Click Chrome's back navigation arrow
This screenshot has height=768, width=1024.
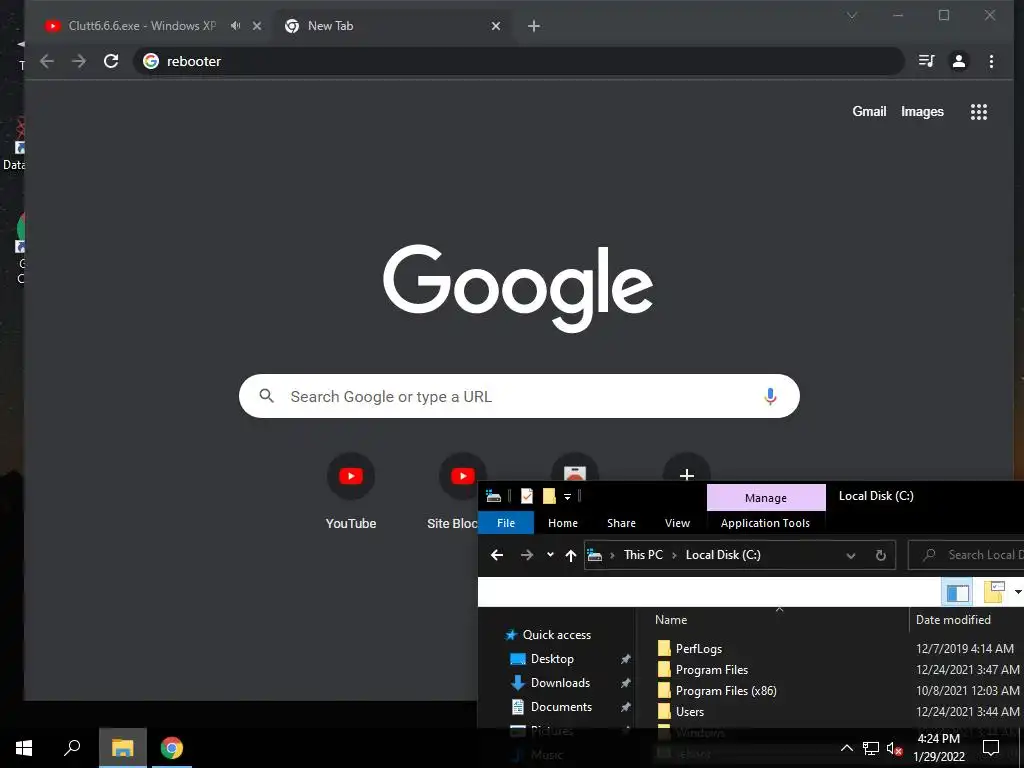tap(46, 61)
